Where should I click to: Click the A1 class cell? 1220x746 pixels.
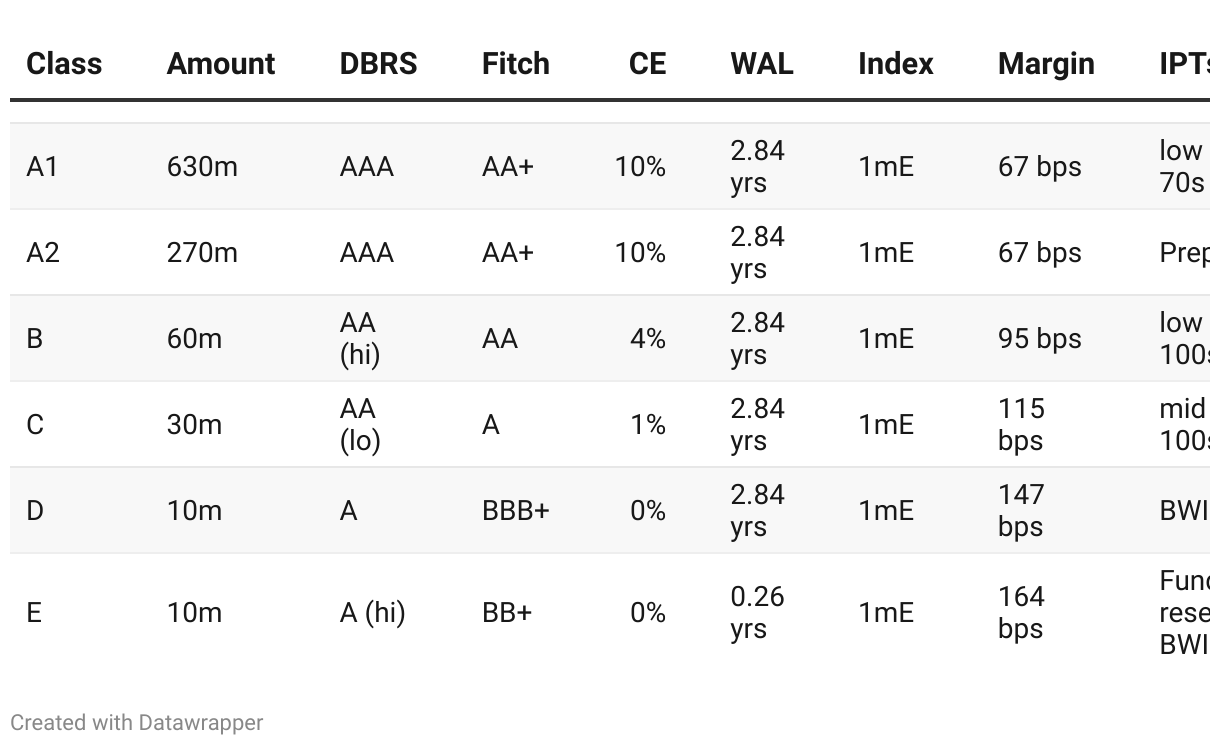coord(42,167)
